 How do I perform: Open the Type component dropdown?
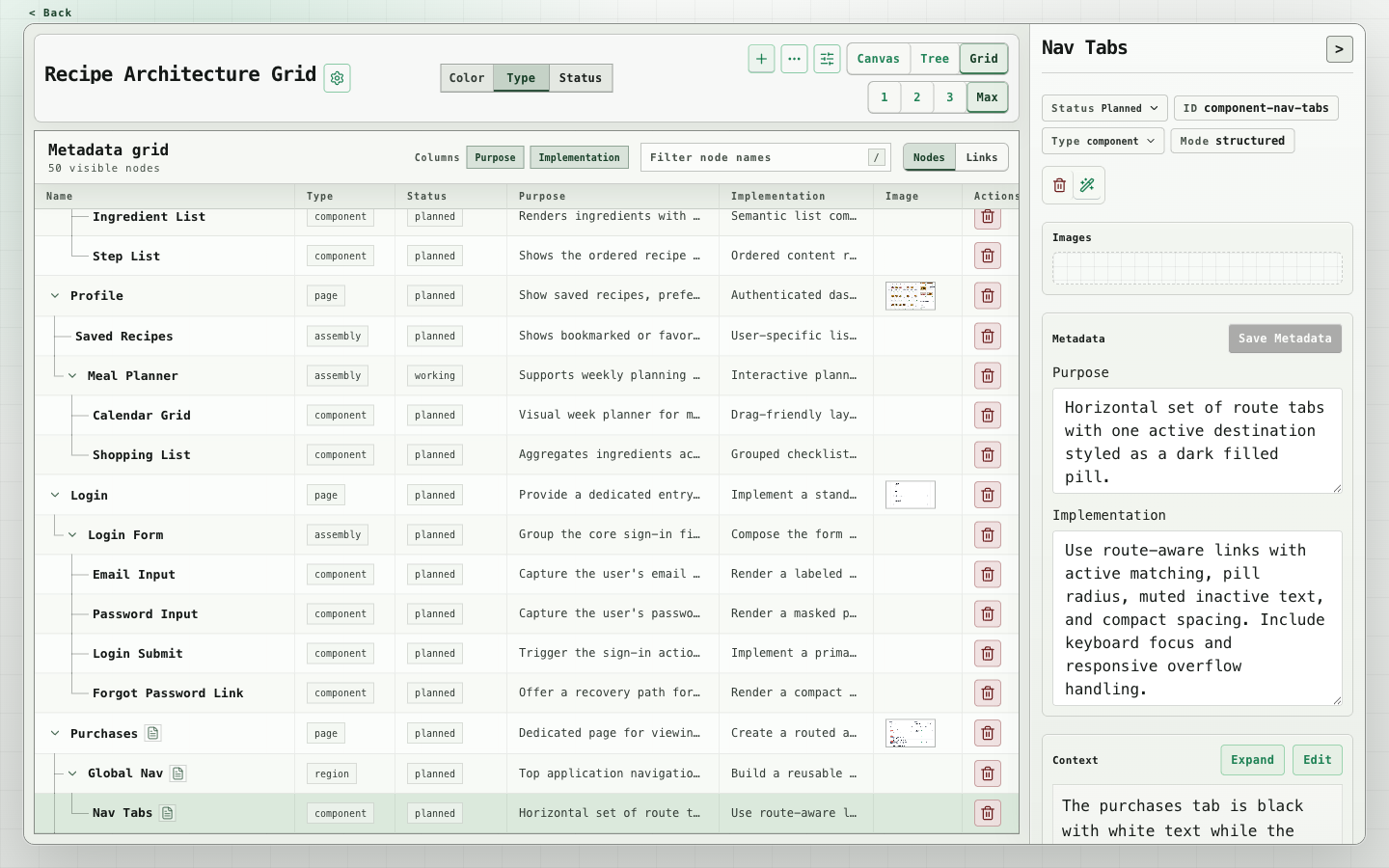click(x=1103, y=141)
